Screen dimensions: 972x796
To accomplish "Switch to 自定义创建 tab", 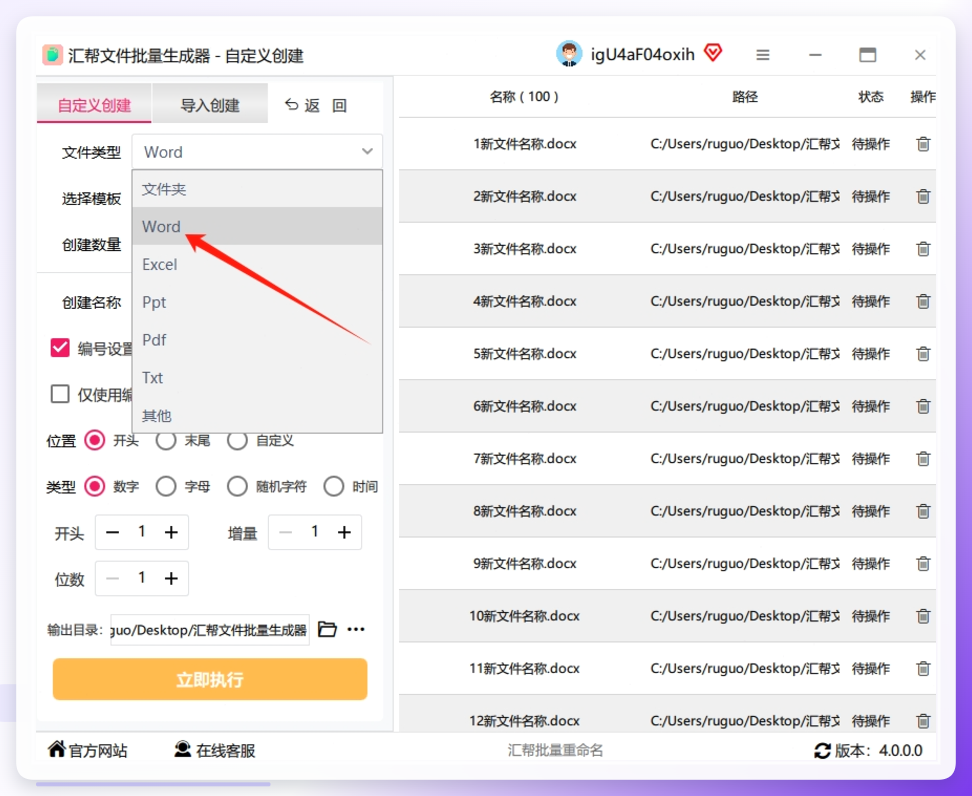I will pos(94,105).
